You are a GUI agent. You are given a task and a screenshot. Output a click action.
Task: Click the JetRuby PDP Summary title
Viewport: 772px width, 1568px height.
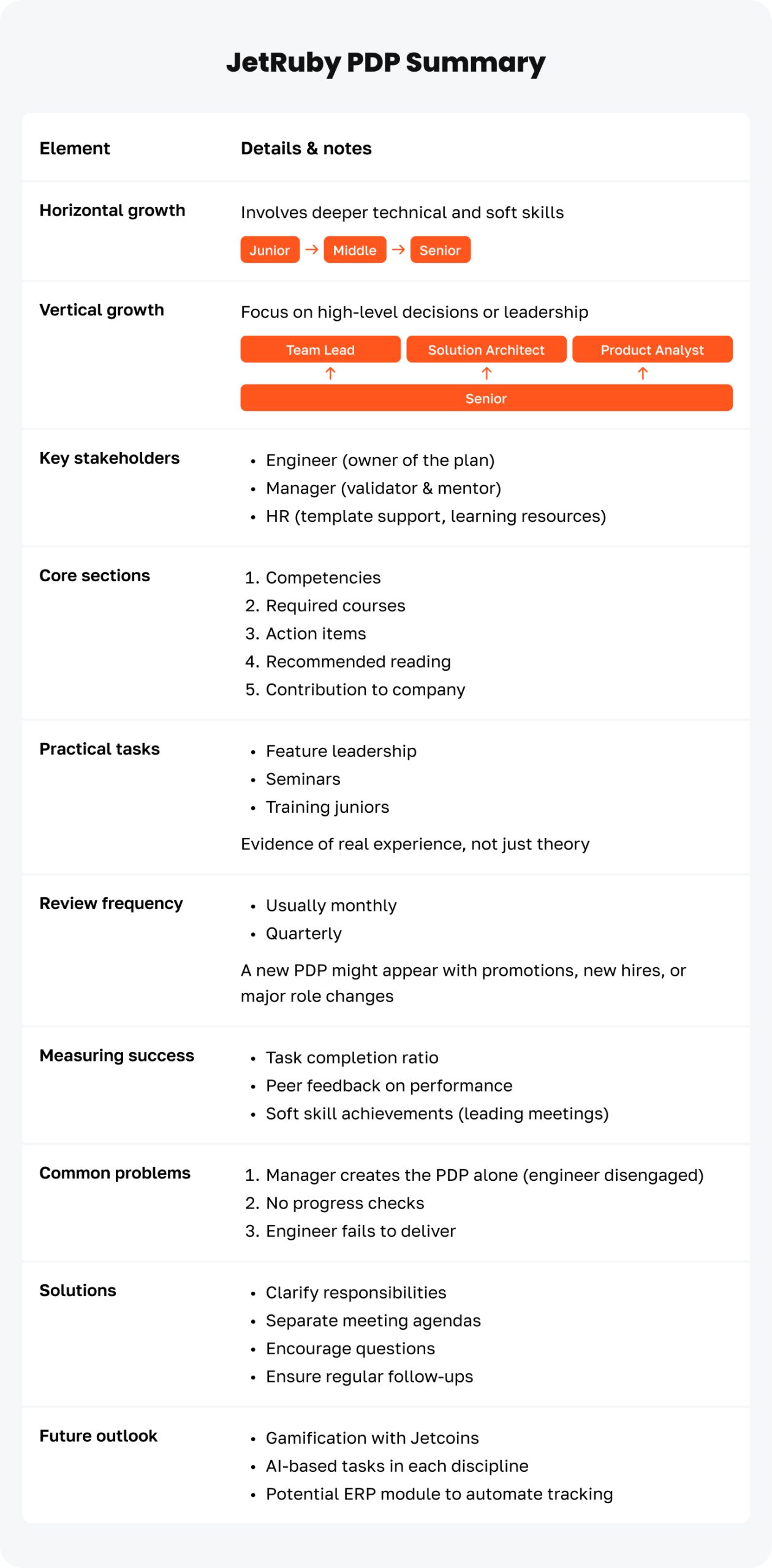[385, 62]
